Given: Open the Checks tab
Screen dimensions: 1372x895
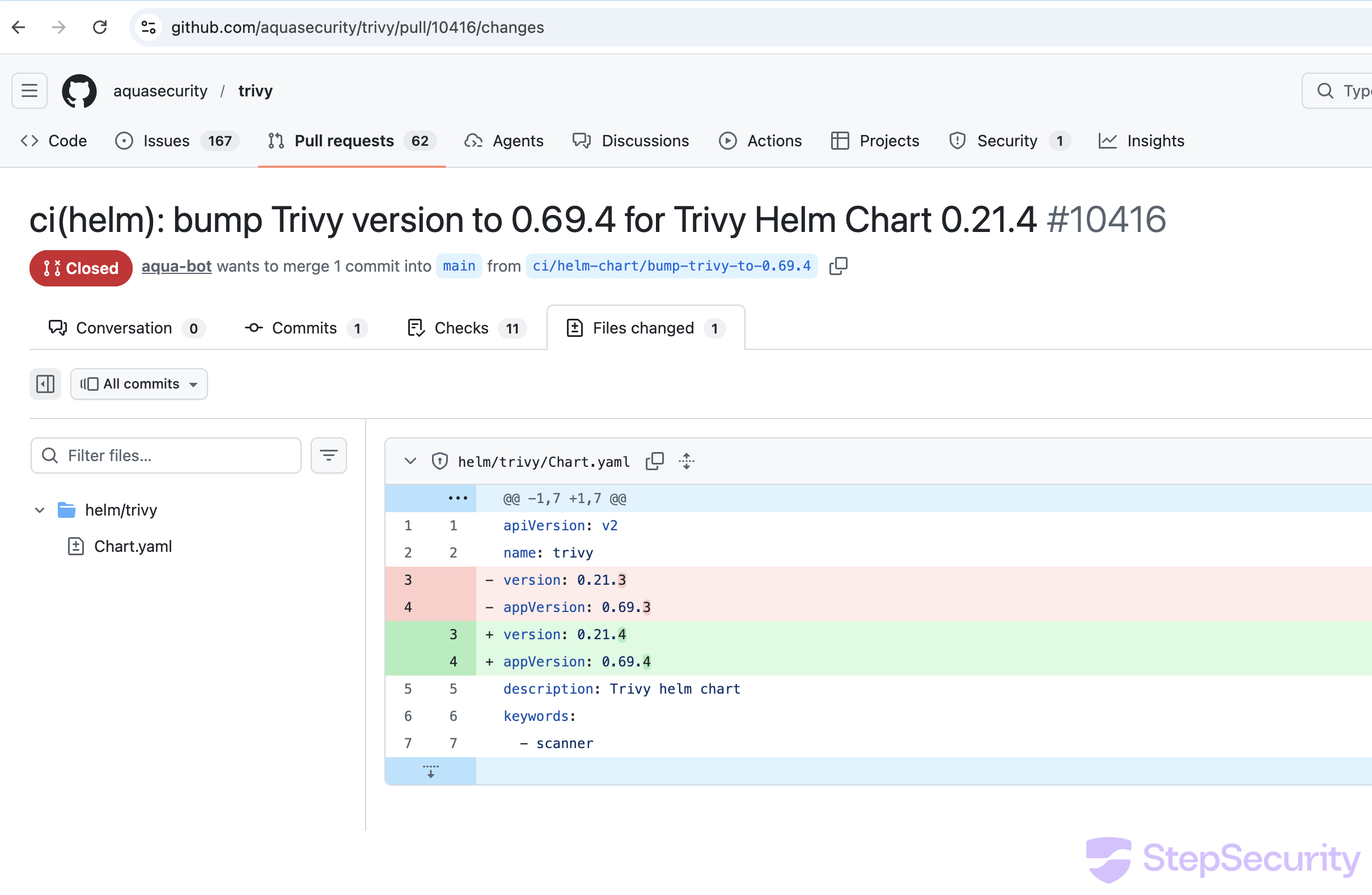Looking at the screenshot, I should (461, 328).
